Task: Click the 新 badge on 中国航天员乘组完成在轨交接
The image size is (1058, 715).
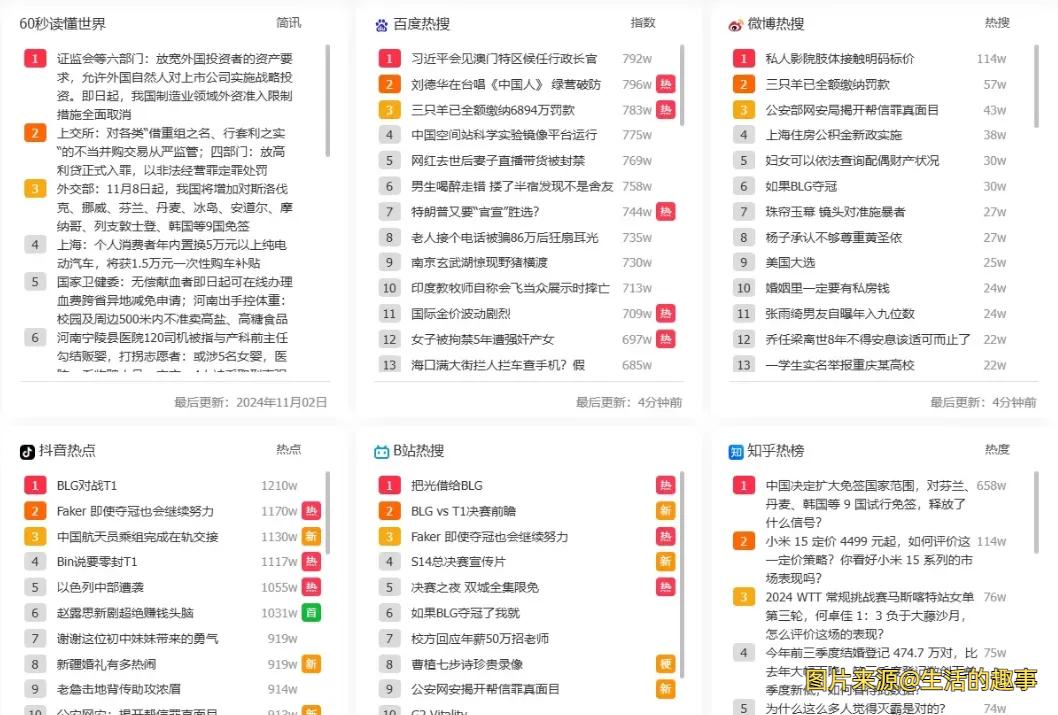Action: click(x=311, y=534)
